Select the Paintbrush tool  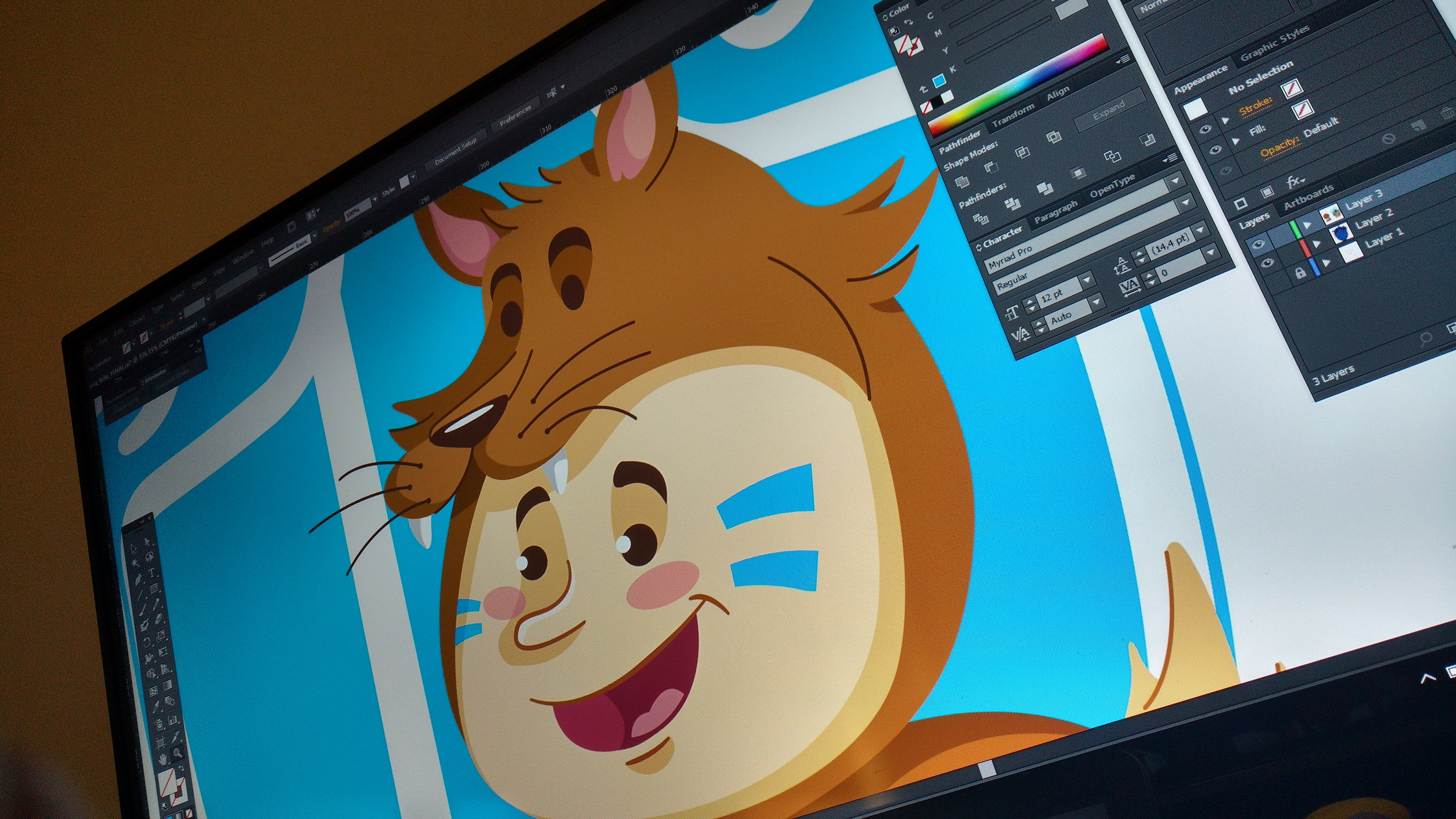143,610
